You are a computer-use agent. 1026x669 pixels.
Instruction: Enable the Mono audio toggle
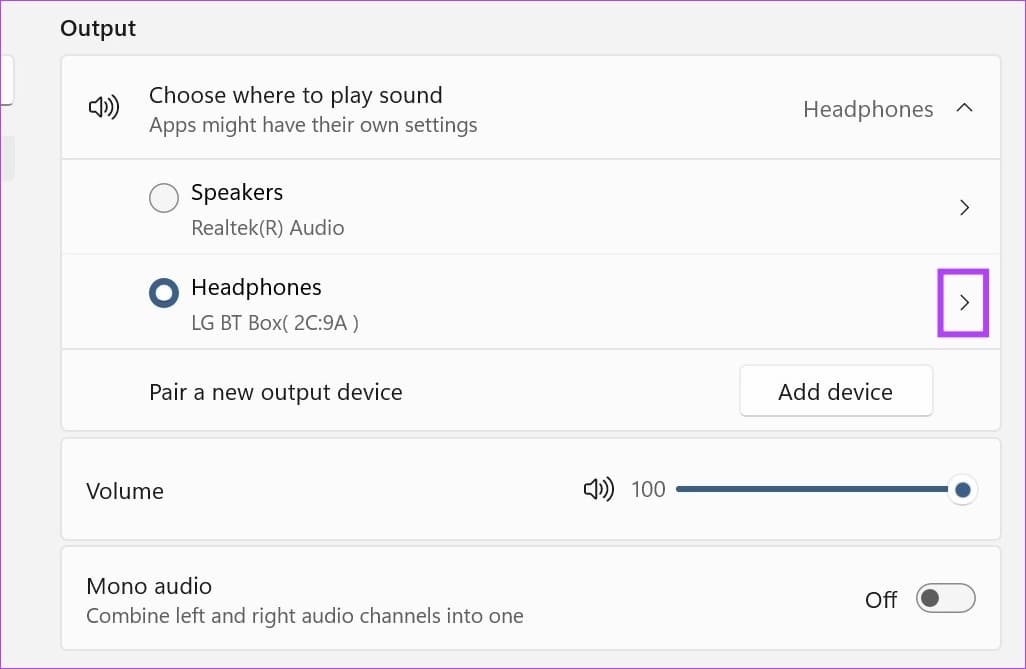click(x=945, y=599)
